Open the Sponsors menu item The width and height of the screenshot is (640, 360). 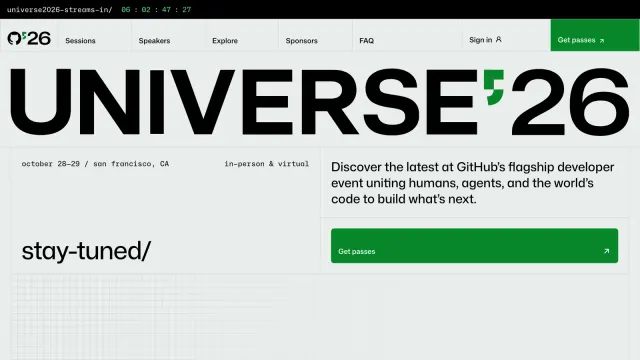tap(302, 41)
